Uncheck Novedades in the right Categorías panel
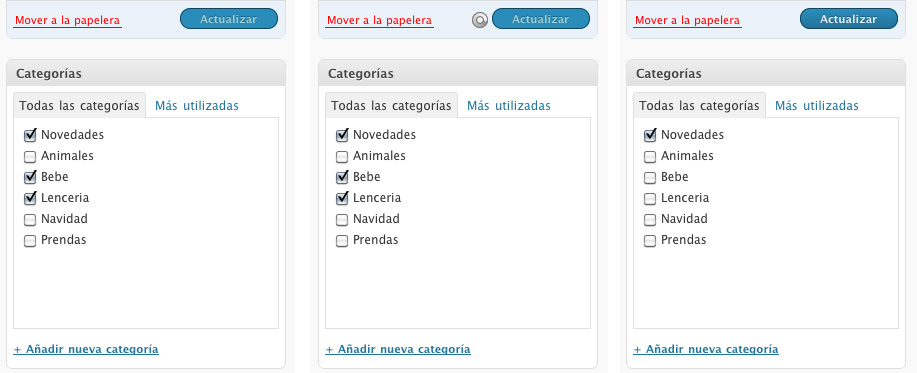Screen dimensions: 917x373 click(650, 136)
